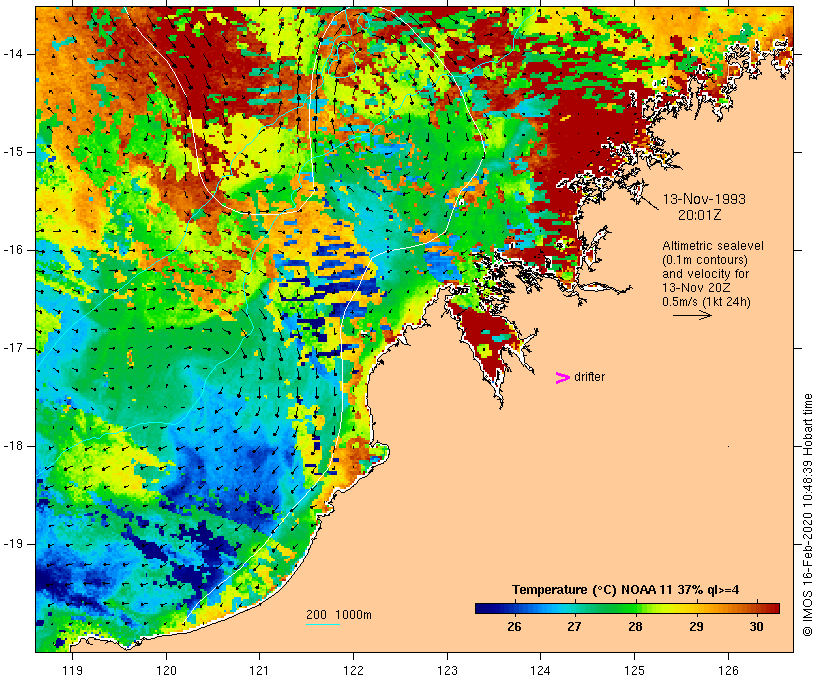
Task: Click the latitude axis label -15
Action: (x=13, y=152)
